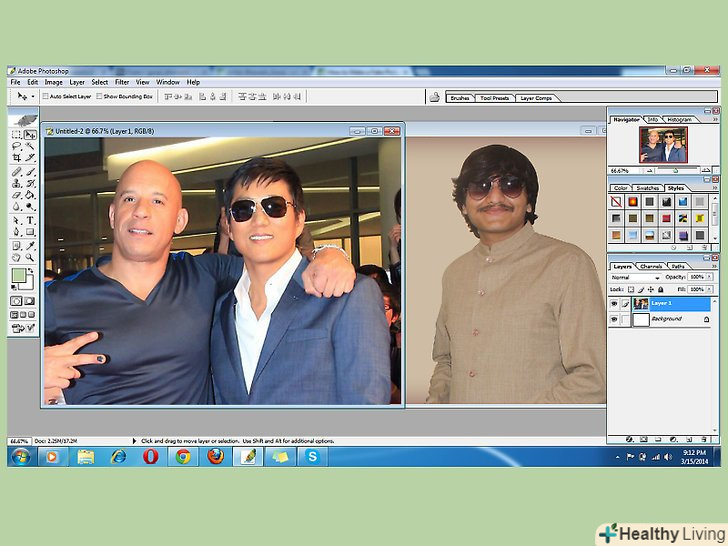The width and height of the screenshot is (728, 546).
Task: Toggle lock position in Layers panel
Action: 650,290
